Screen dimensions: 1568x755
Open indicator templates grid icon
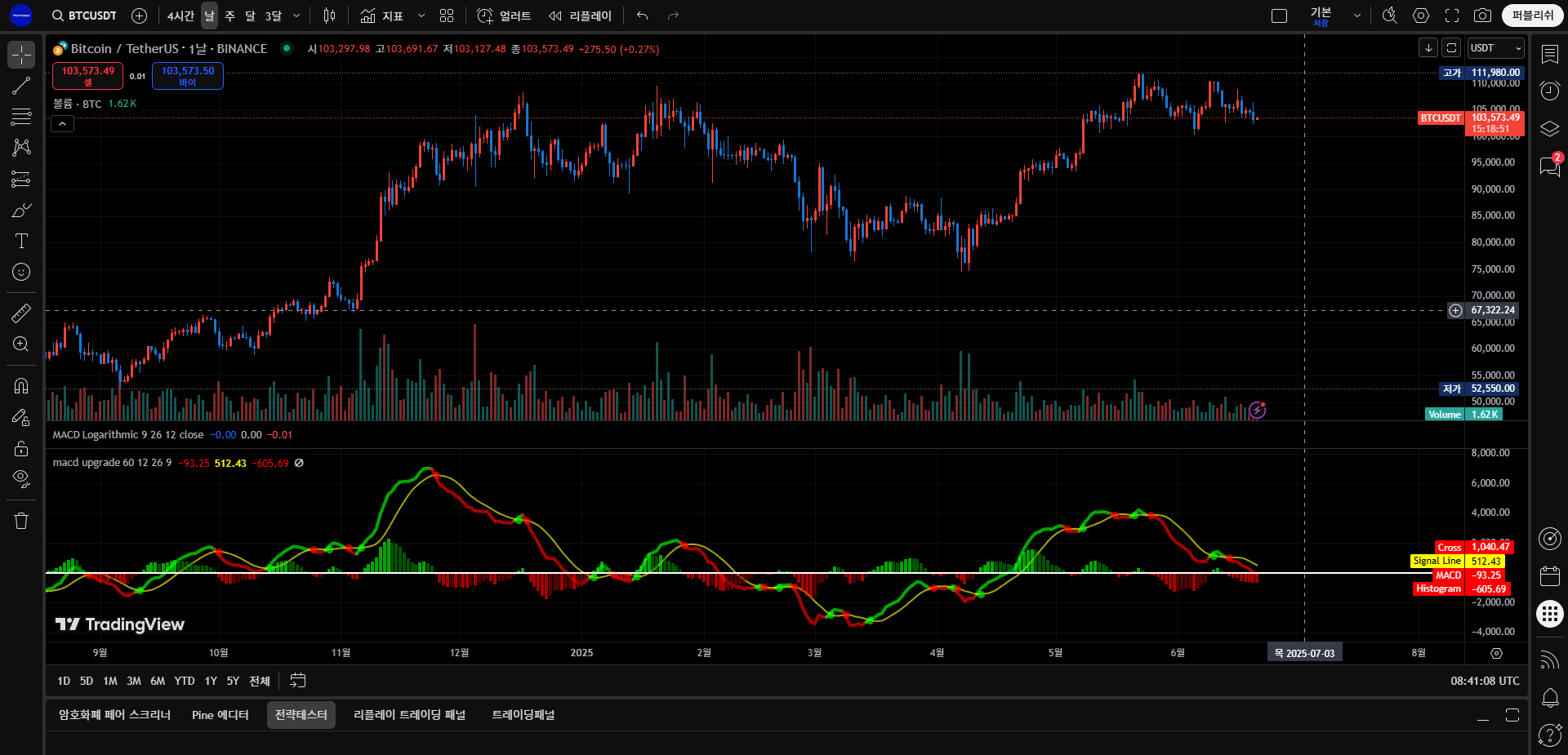(x=447, y=16)
